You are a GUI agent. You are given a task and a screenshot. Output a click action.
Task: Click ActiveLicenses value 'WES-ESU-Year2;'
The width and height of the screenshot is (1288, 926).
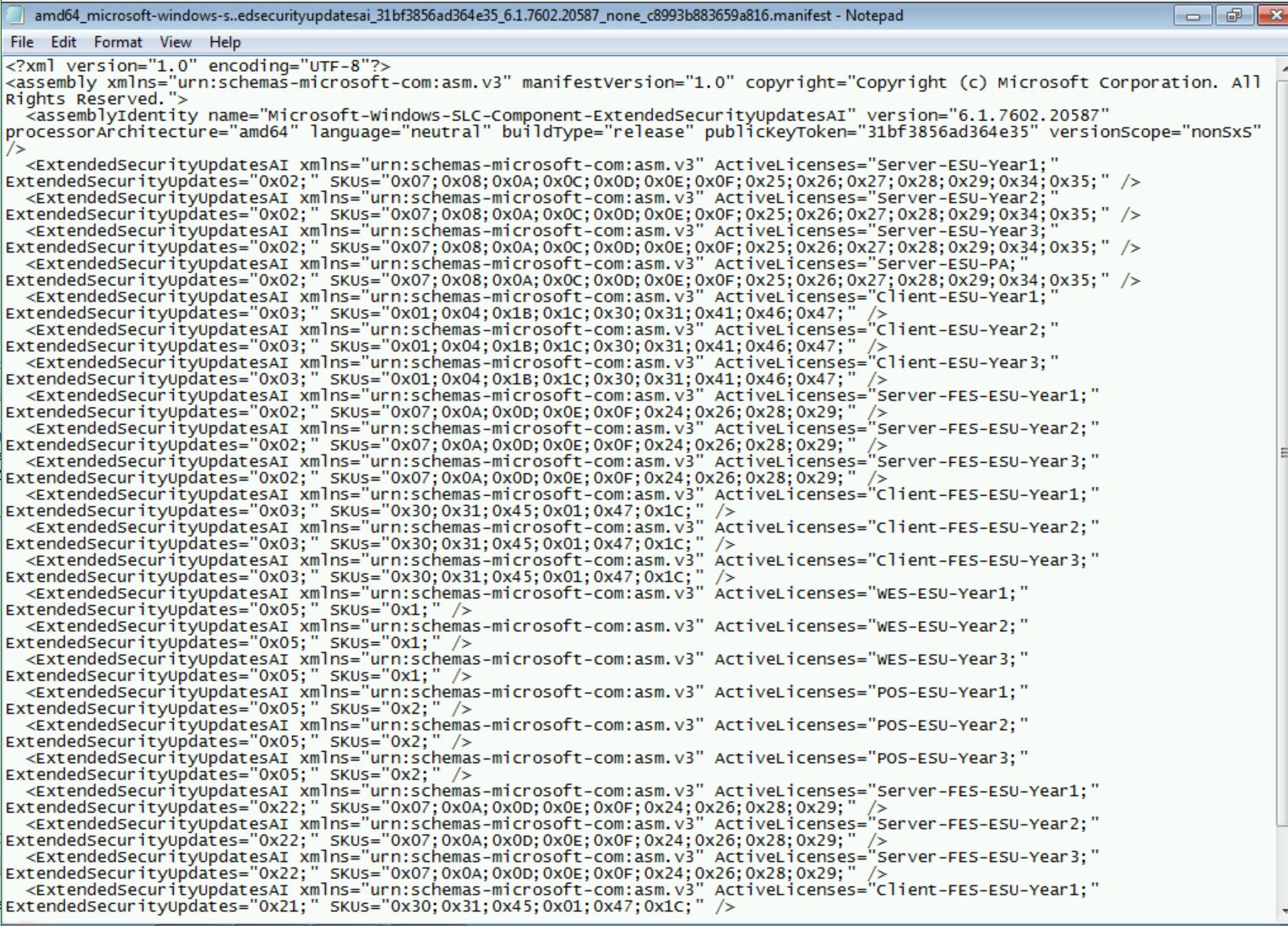click(948, 626)
